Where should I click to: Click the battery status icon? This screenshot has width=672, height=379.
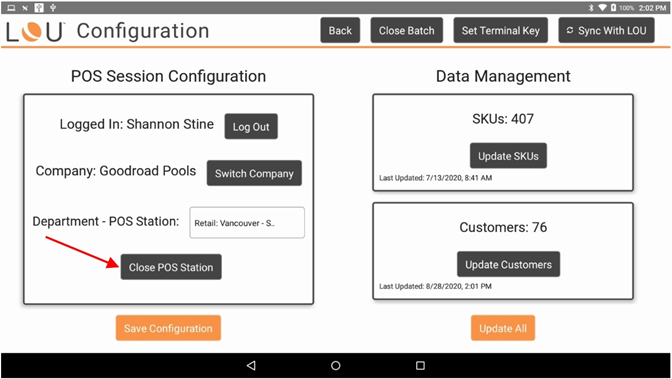click(613, 8)
